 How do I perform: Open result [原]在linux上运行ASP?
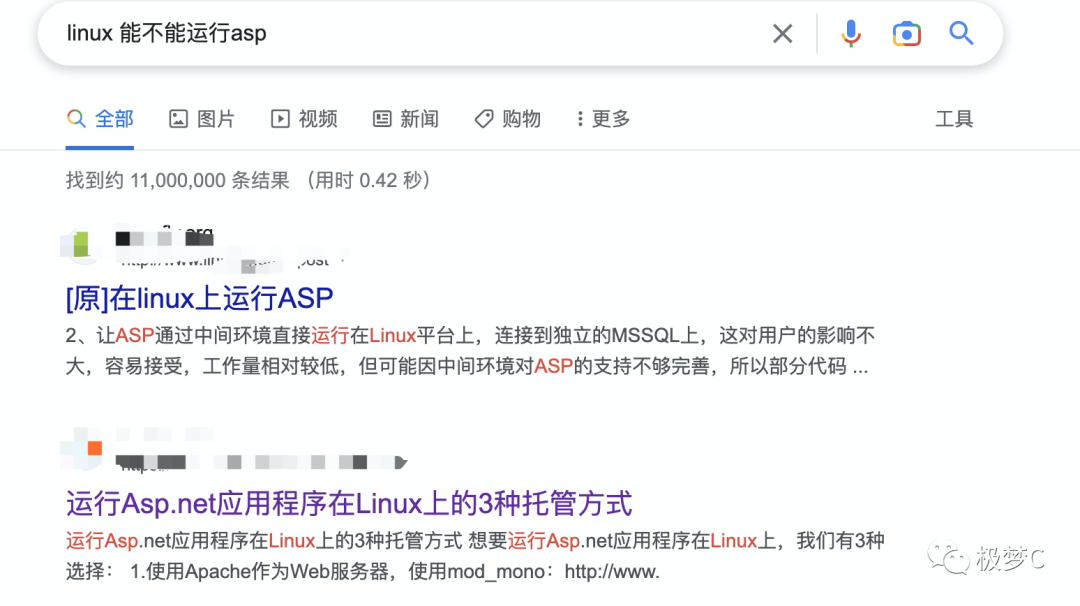point(199,298)
